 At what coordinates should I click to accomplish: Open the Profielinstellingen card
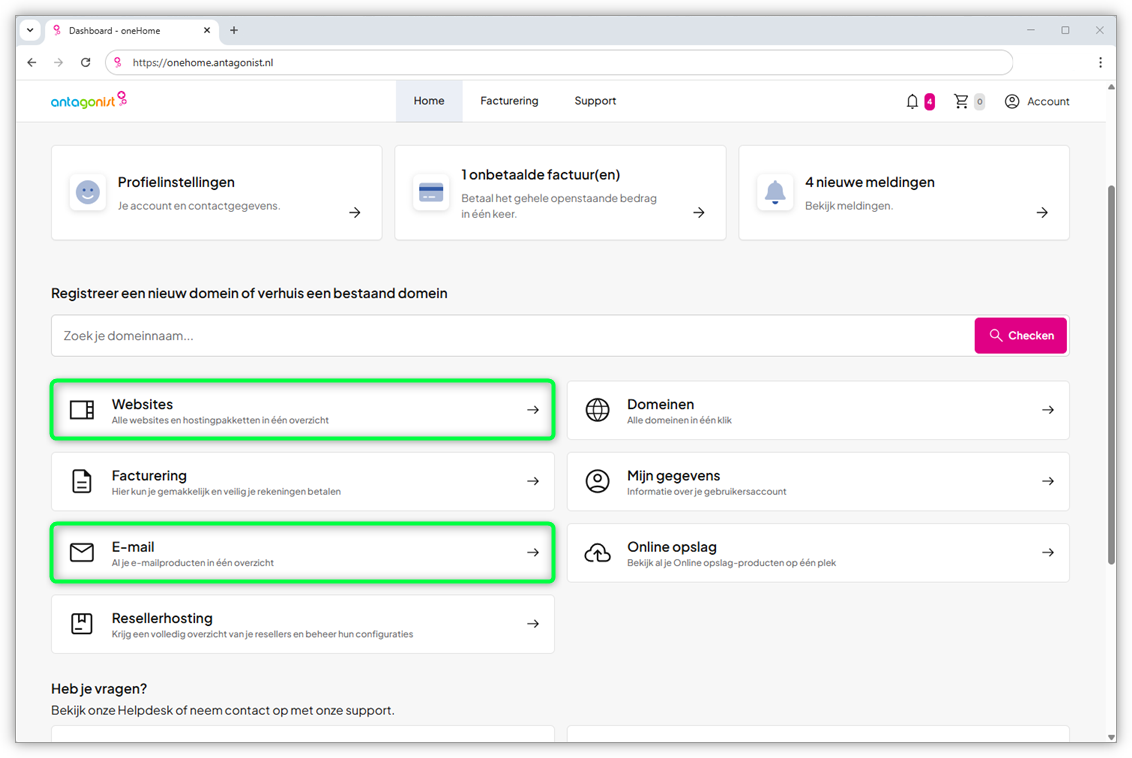click(216, 193)
